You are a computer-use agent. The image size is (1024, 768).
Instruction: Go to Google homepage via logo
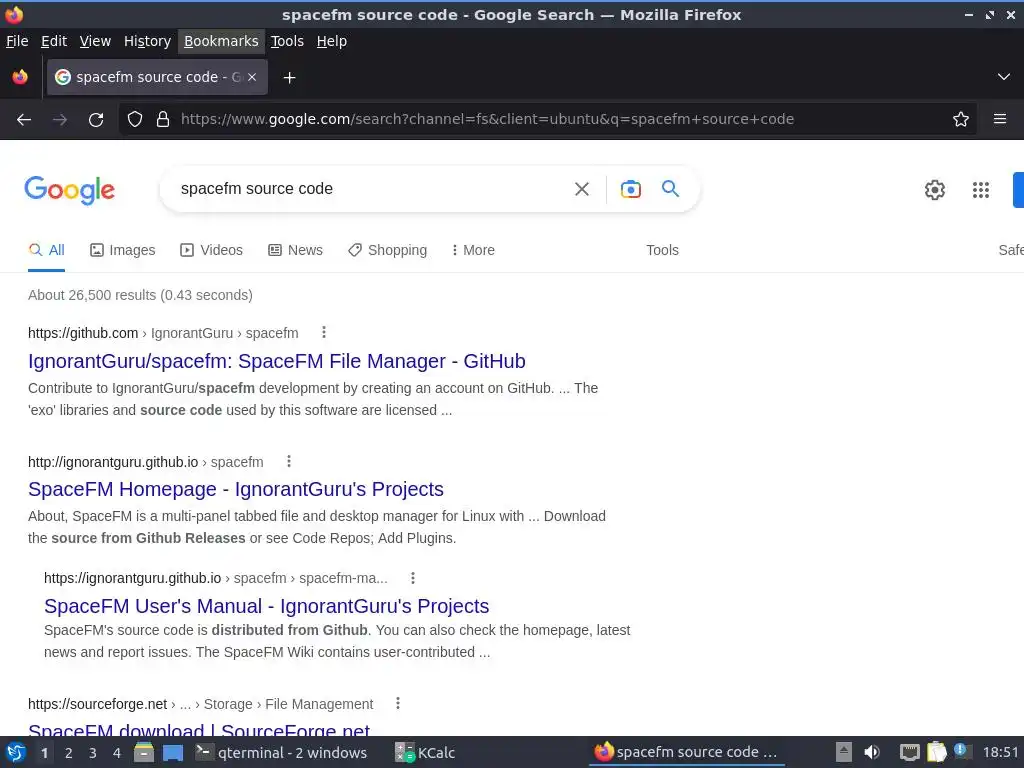(x=70, y=190)
